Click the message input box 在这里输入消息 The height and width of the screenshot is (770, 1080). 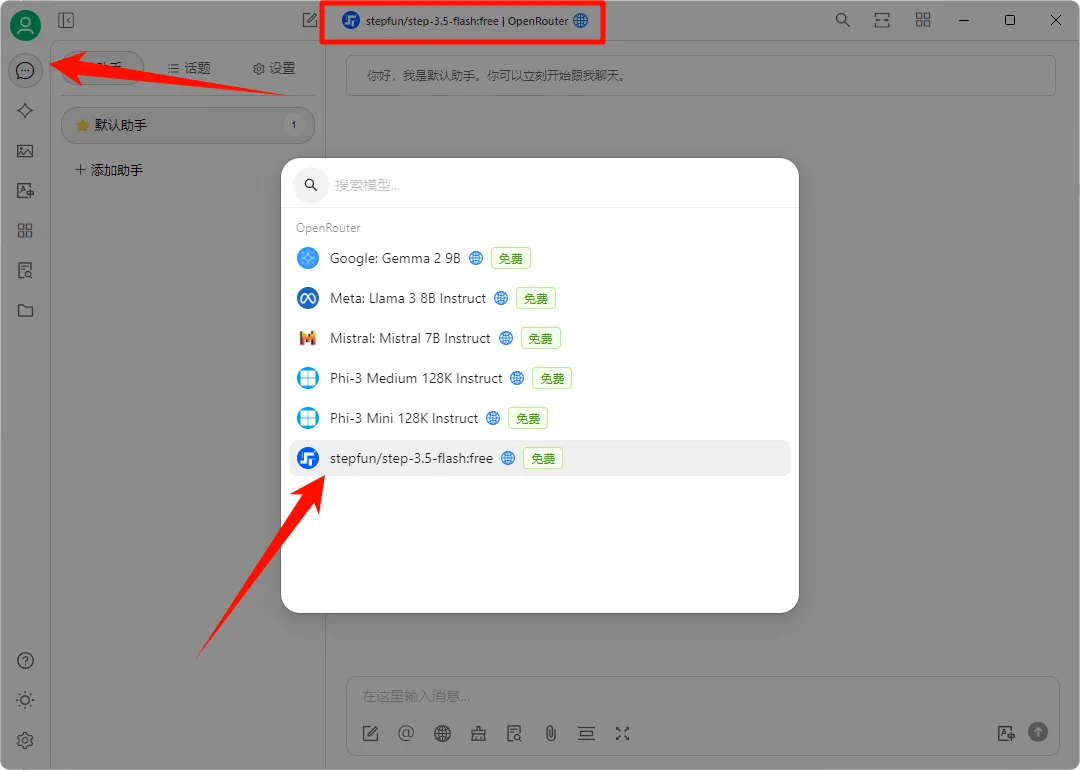[703, 696]
